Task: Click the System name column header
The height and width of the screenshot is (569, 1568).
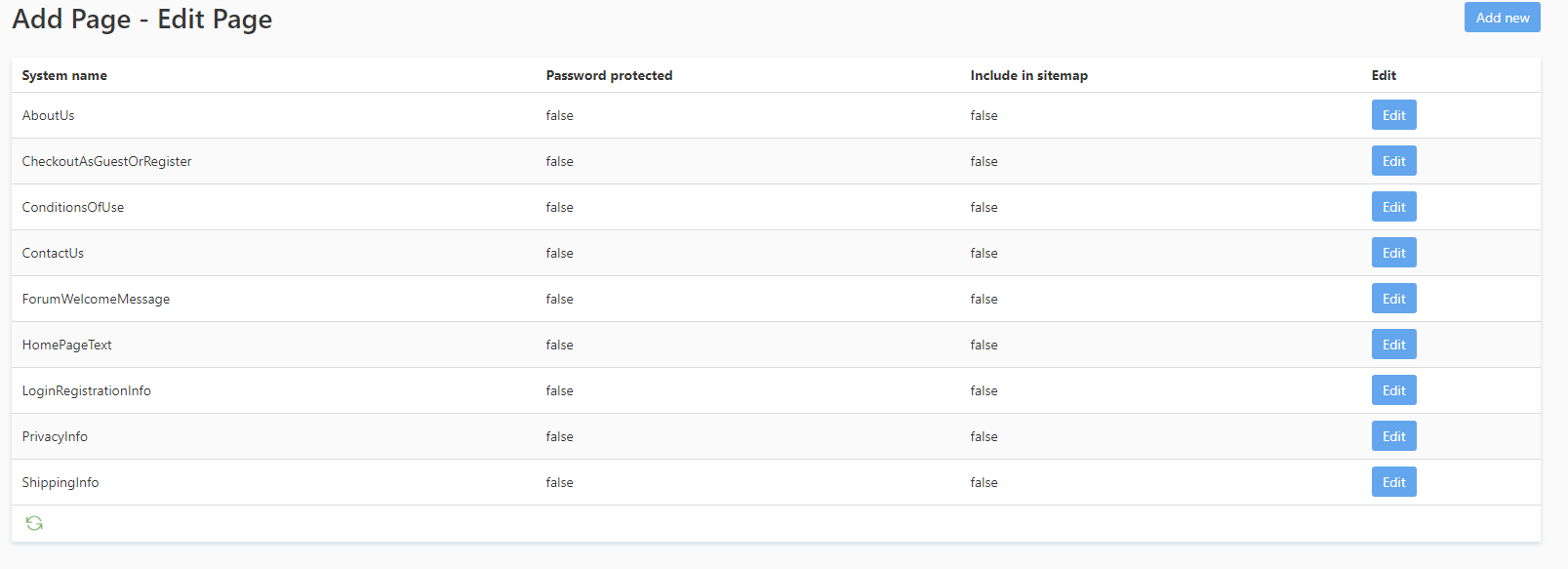Action: click(x=64, y=75)
